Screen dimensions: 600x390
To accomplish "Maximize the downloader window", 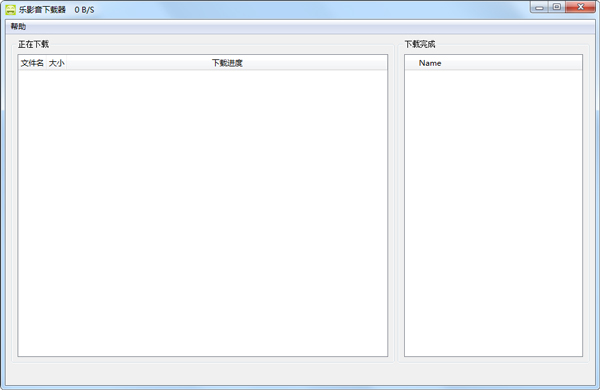I will (x=557, y=7).
